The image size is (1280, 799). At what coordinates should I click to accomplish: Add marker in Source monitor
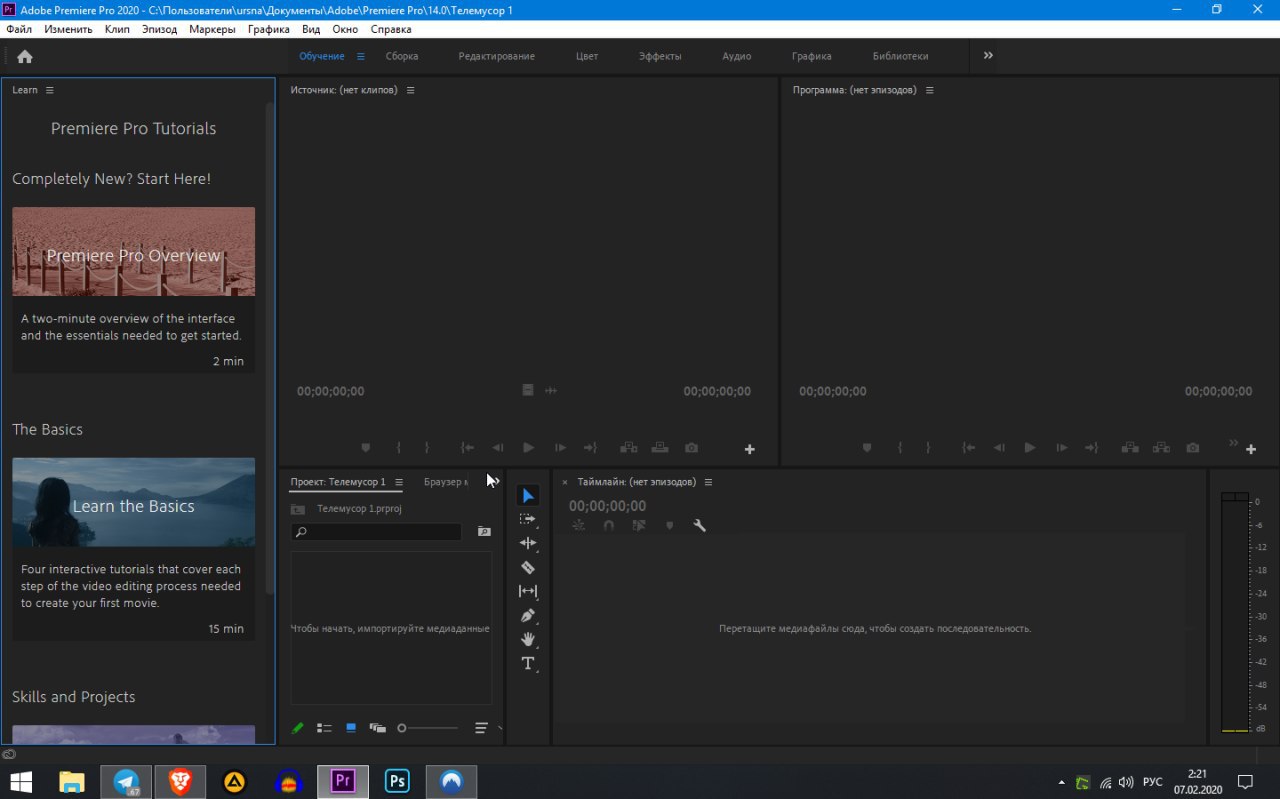click(366, 448)
